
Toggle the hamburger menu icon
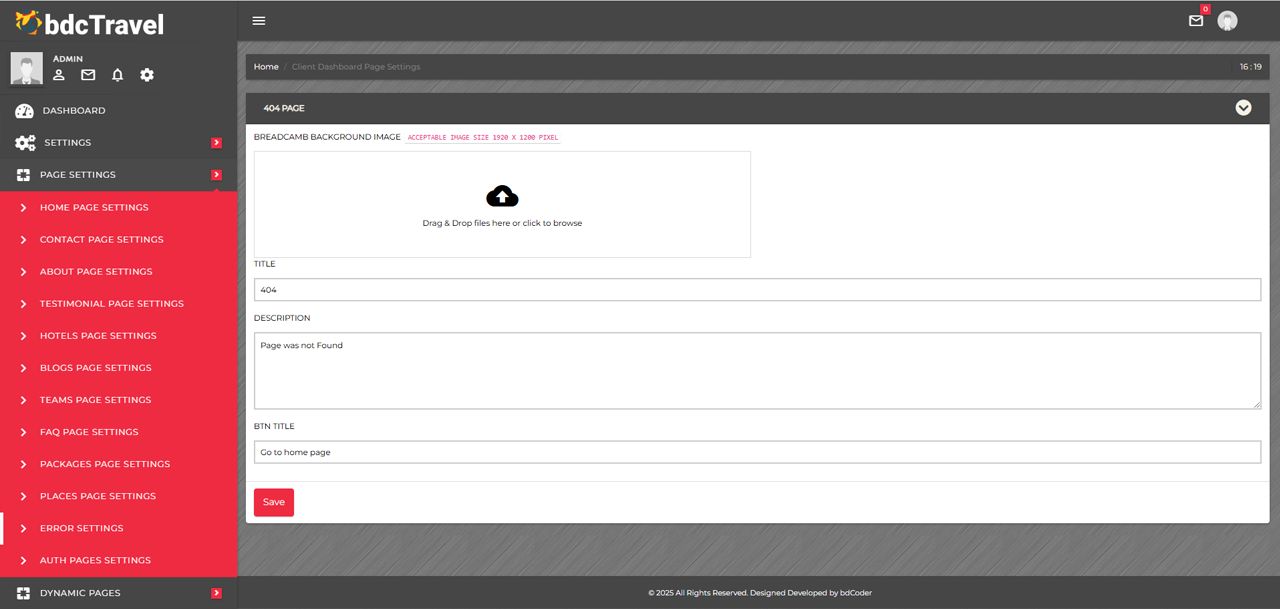pyautogui.click(x=259, y=21)
